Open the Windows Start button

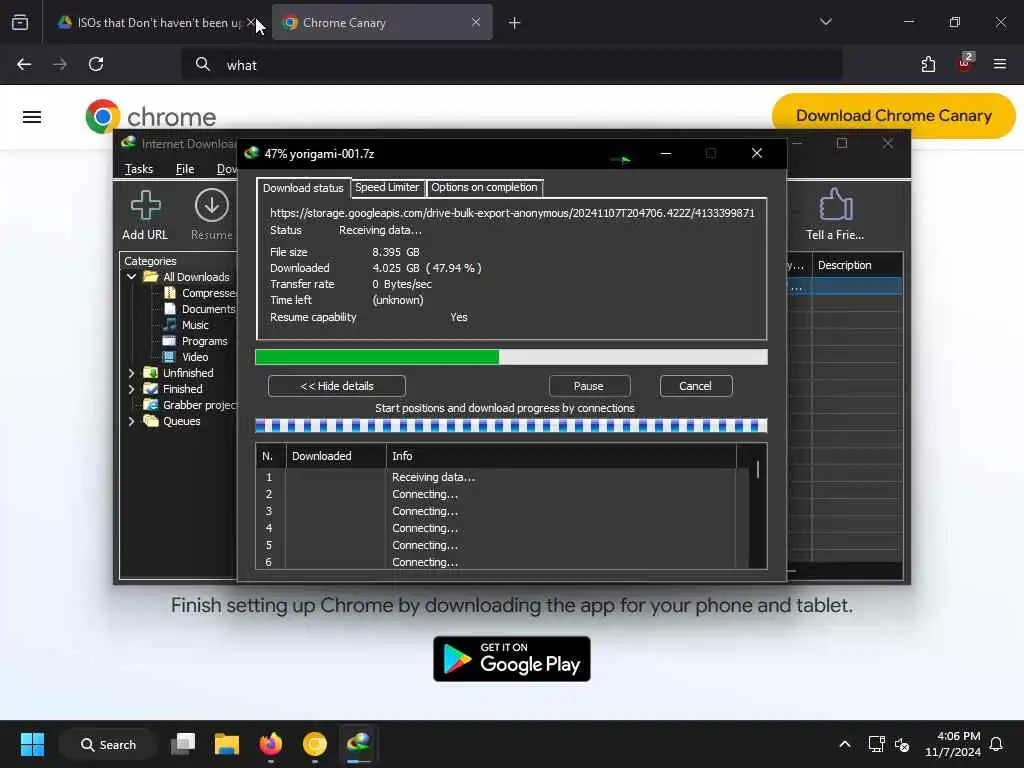[32, 744]
